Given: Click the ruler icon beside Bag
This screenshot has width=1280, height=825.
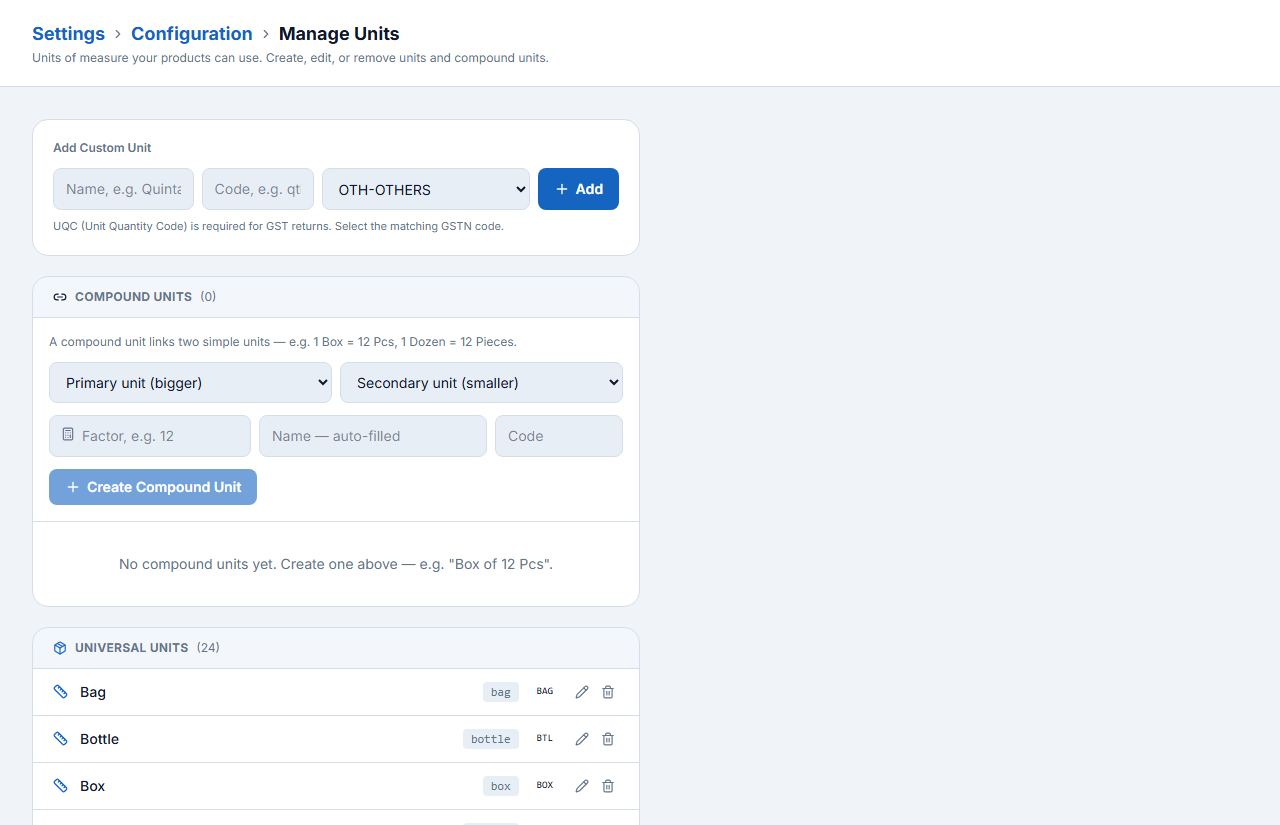Looking at the screenshot, I should [61, 692].
